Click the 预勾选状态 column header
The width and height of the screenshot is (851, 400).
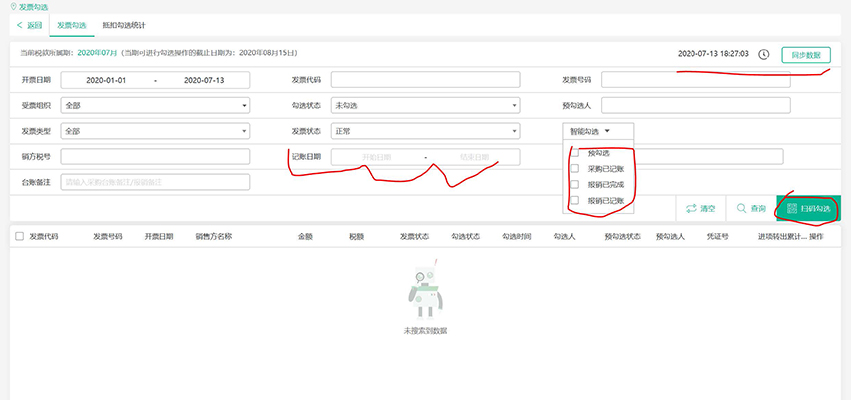click(623, 237)
